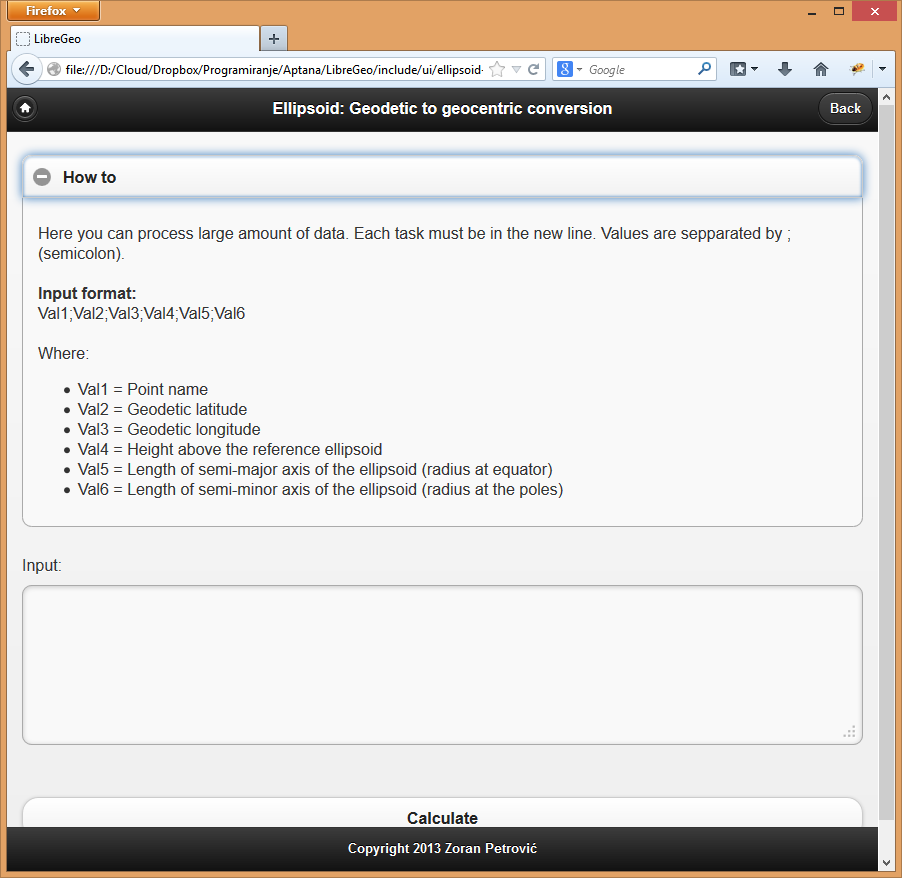Viewport: 902px width, 878px height.
Task: Reload the page with the refresh icon
Action: 533,69
